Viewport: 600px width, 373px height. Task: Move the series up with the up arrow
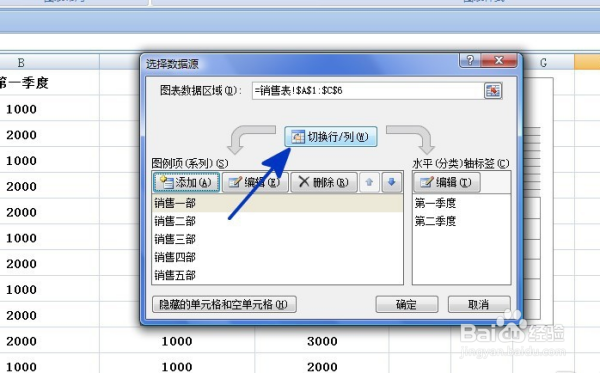[369, 182]
